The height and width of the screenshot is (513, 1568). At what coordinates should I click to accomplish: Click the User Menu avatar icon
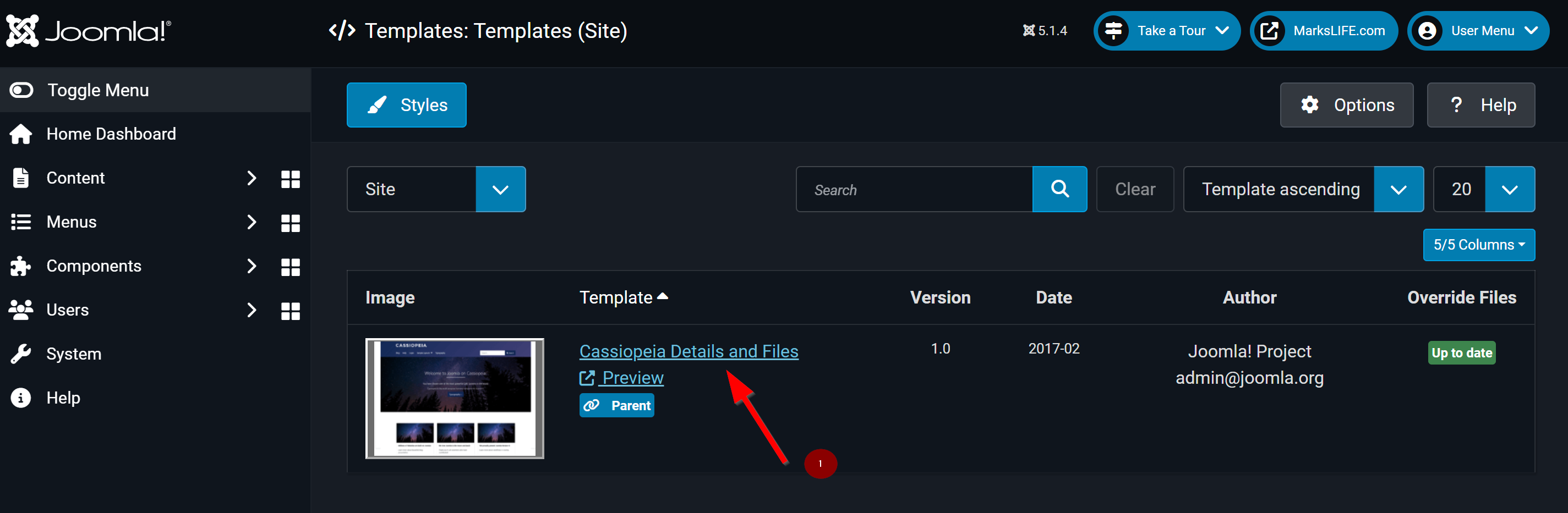click(x=1428, y=30)
